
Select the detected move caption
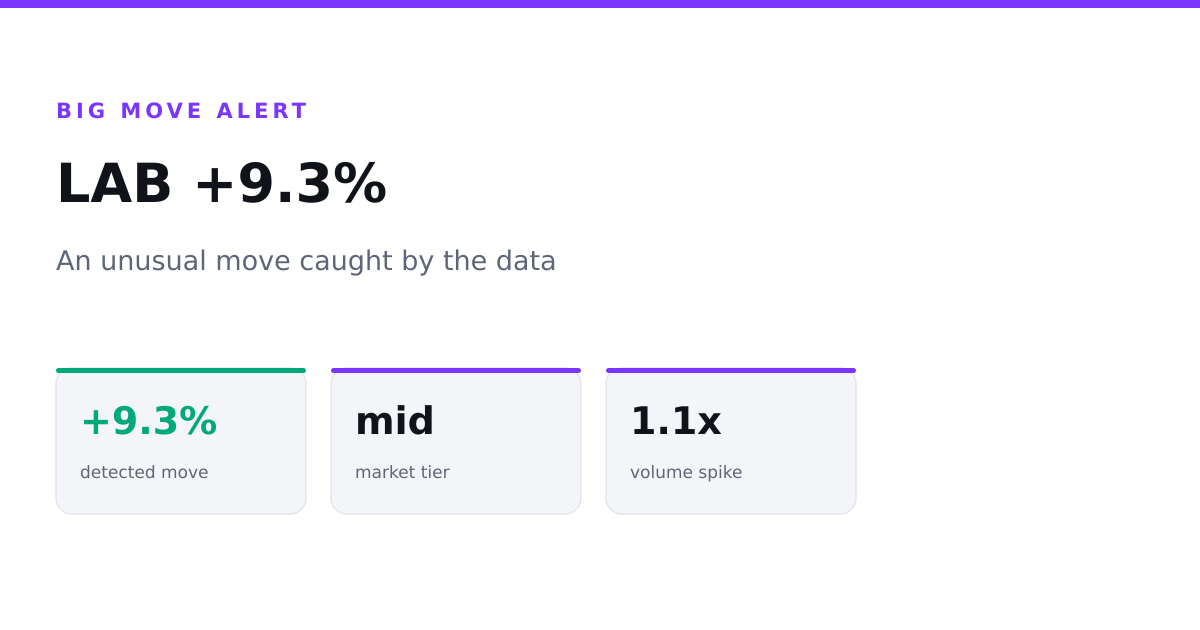click(144, 472)
